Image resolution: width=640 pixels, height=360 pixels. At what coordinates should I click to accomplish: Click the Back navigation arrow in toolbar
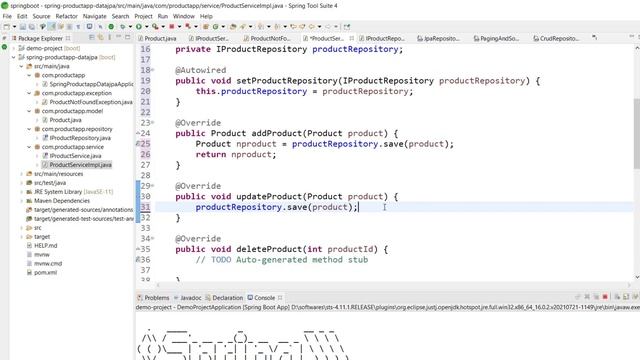pos(311,27)
